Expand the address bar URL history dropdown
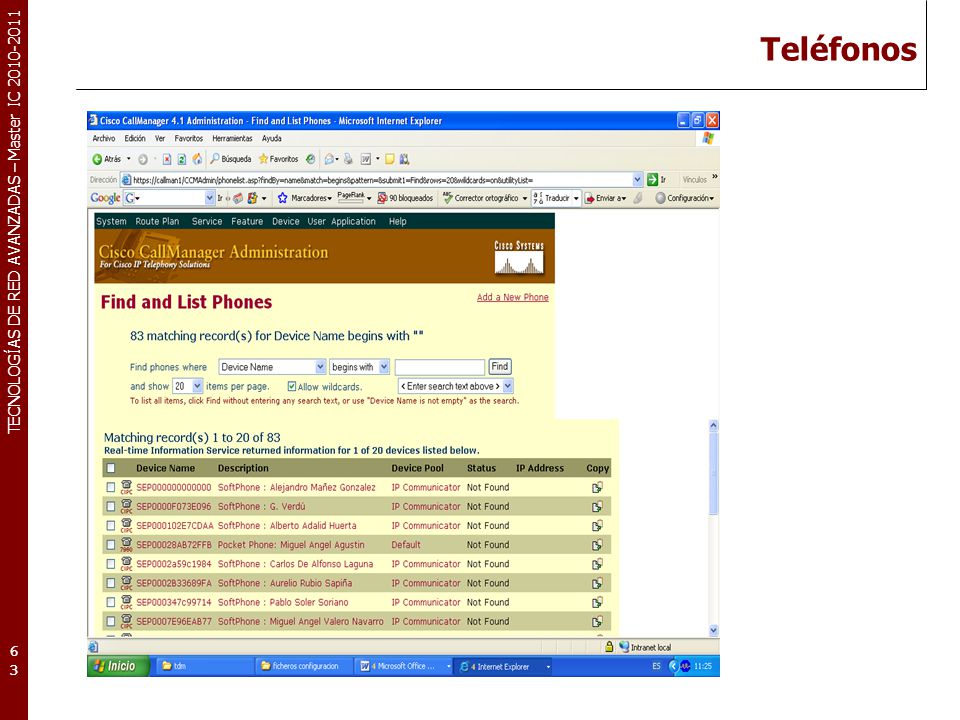This screenshot has width=960, height=720. click(637, 179)
